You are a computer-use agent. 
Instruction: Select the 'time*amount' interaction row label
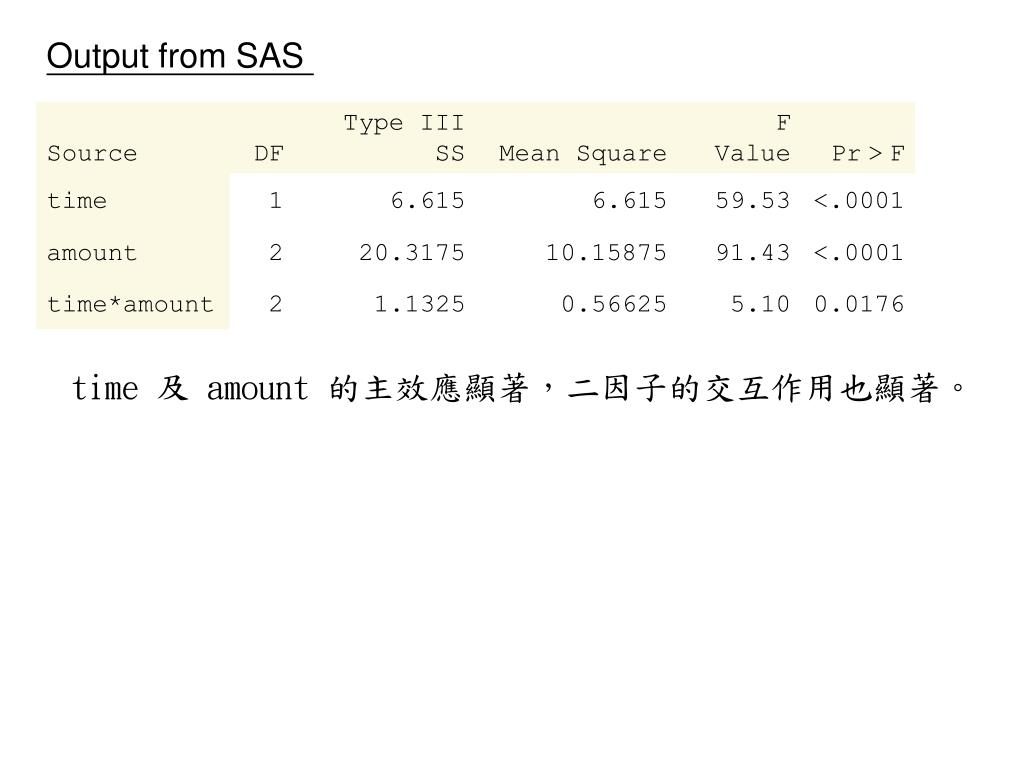coord(131,304)
